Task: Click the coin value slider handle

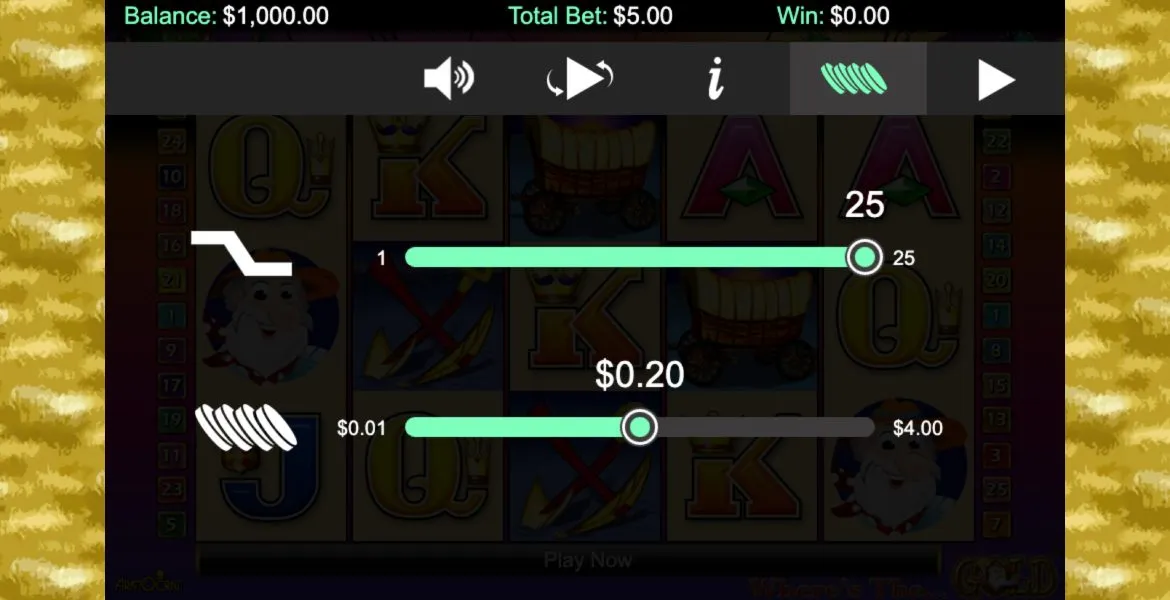Action: point(639,428)
